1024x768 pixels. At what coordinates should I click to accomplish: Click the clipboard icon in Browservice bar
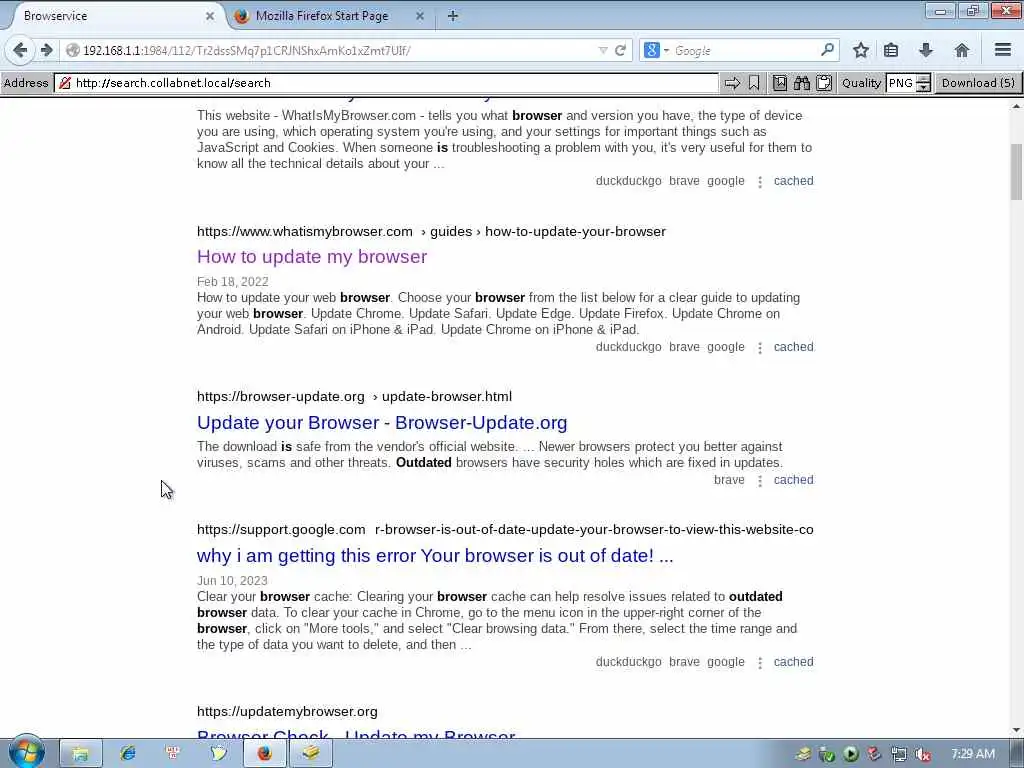point(824,83)
